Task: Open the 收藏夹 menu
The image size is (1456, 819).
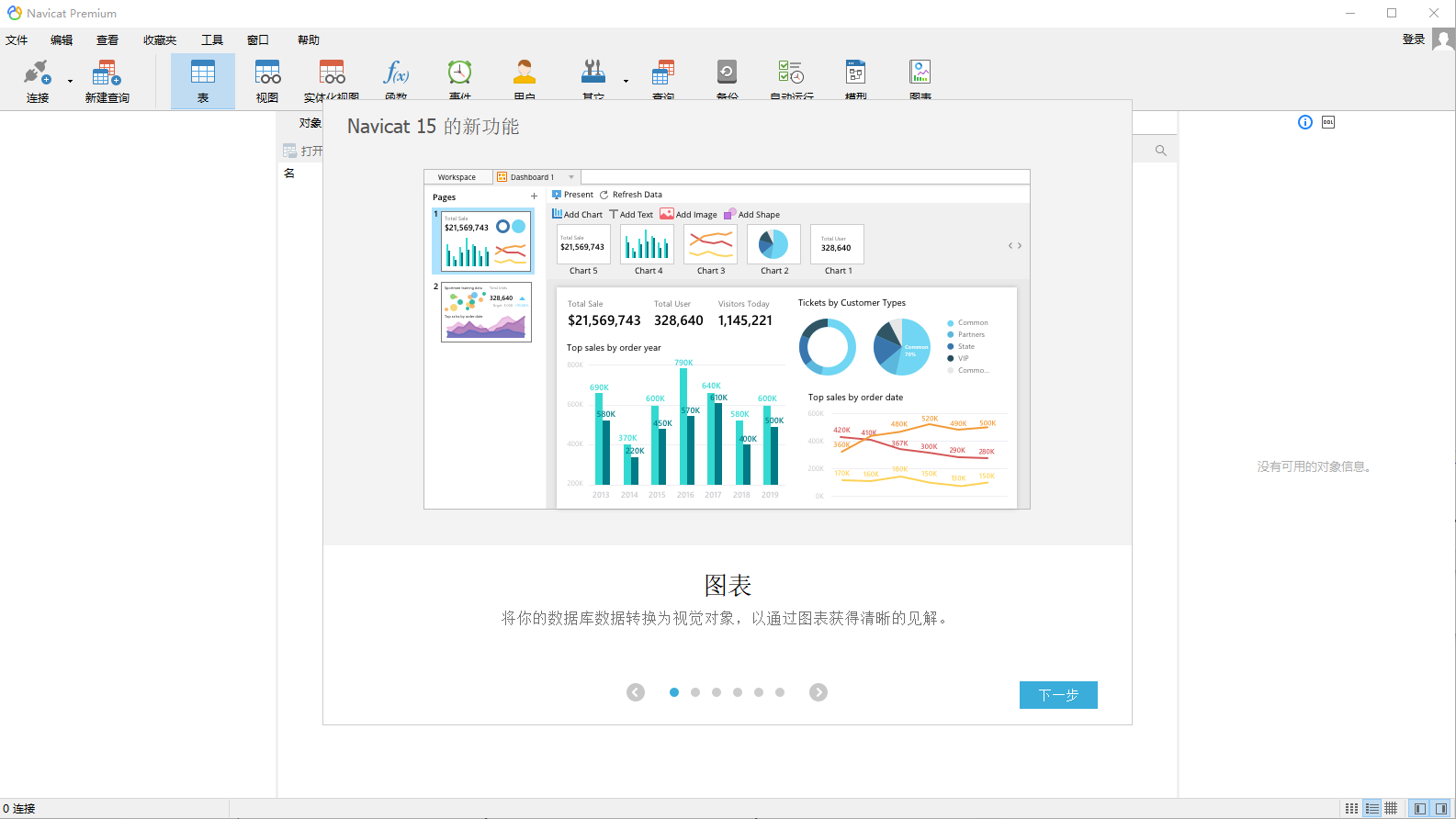Action: click(160, 40)
